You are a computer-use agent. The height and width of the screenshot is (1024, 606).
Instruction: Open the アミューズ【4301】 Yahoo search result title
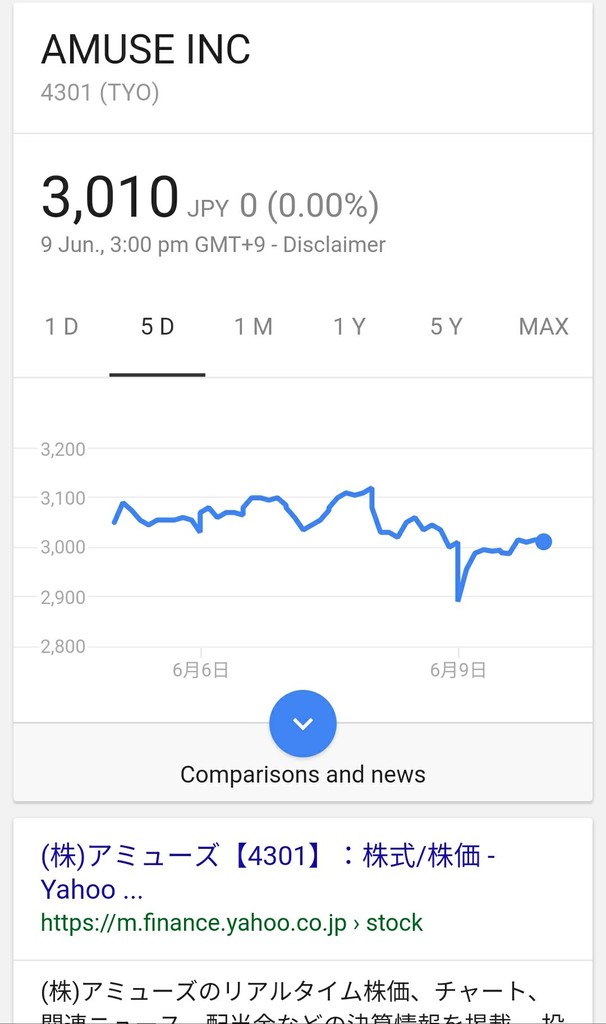click(x=268, y=872)
